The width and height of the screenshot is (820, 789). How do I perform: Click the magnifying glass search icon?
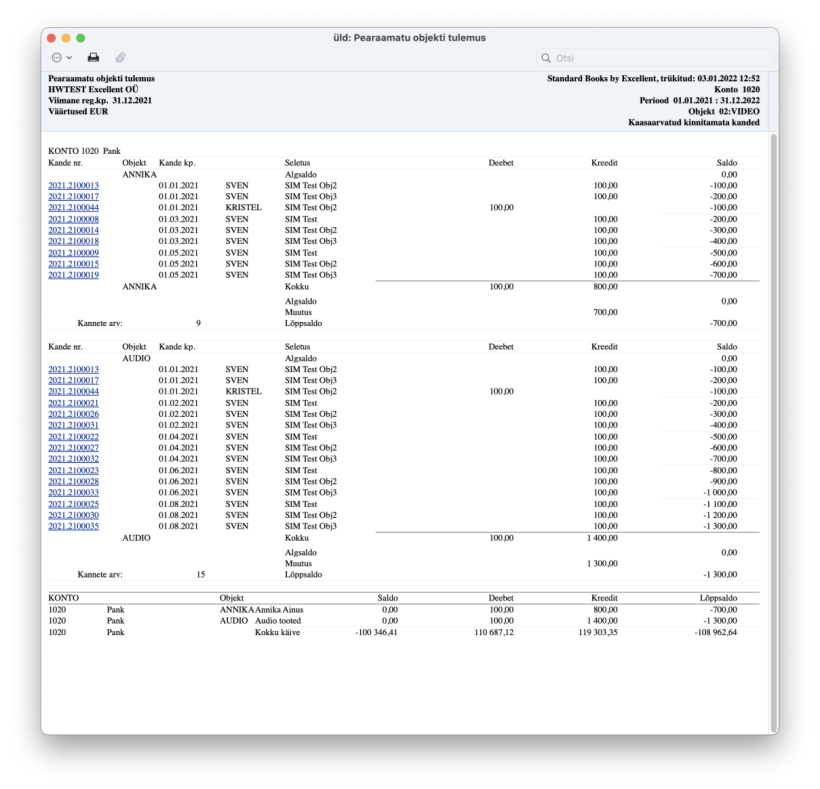point(546,58)
